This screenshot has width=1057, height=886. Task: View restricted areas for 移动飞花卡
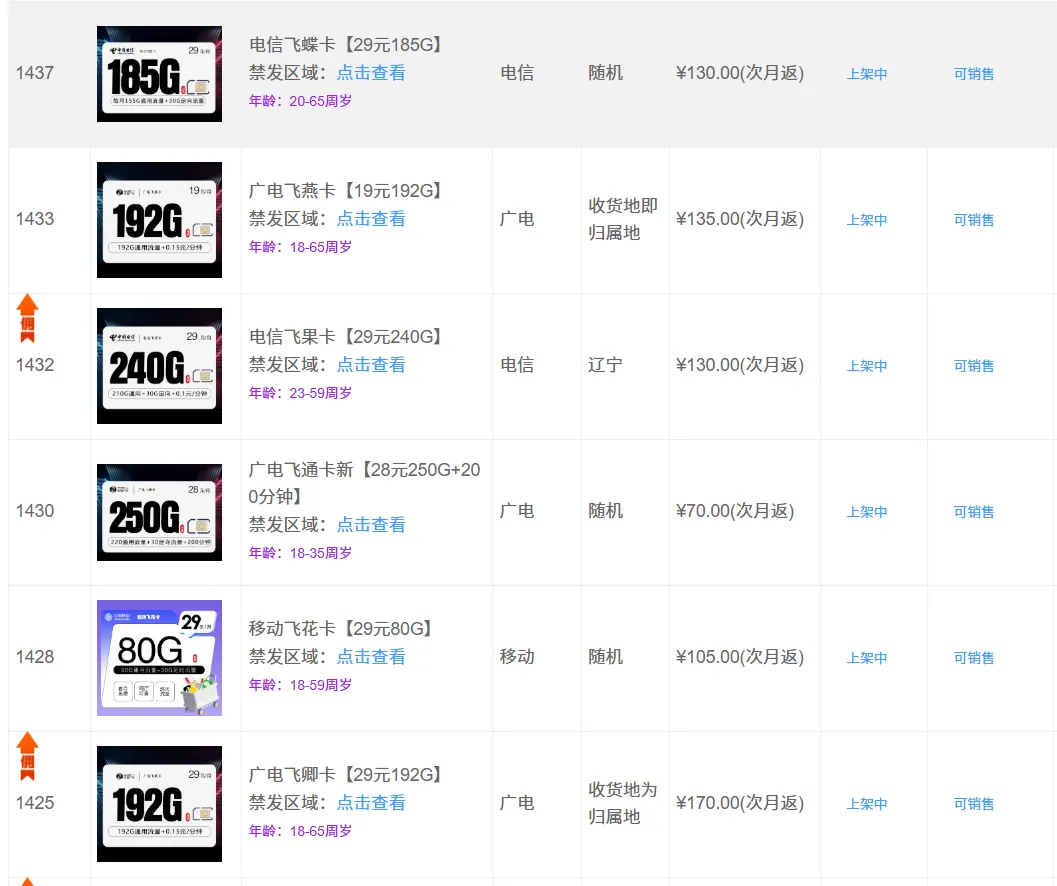371,657
